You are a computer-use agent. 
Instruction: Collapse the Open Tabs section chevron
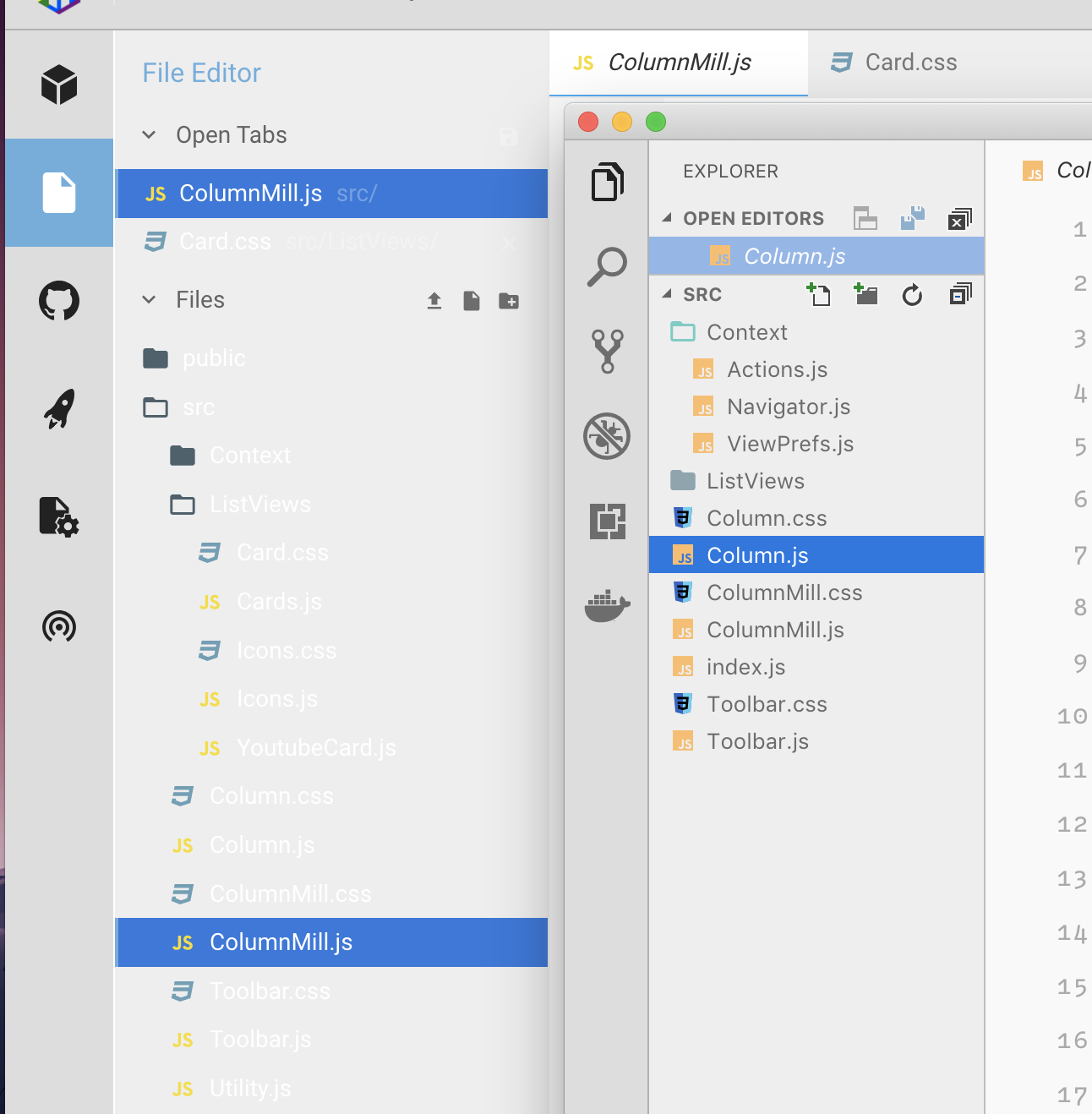click(149, 135)
